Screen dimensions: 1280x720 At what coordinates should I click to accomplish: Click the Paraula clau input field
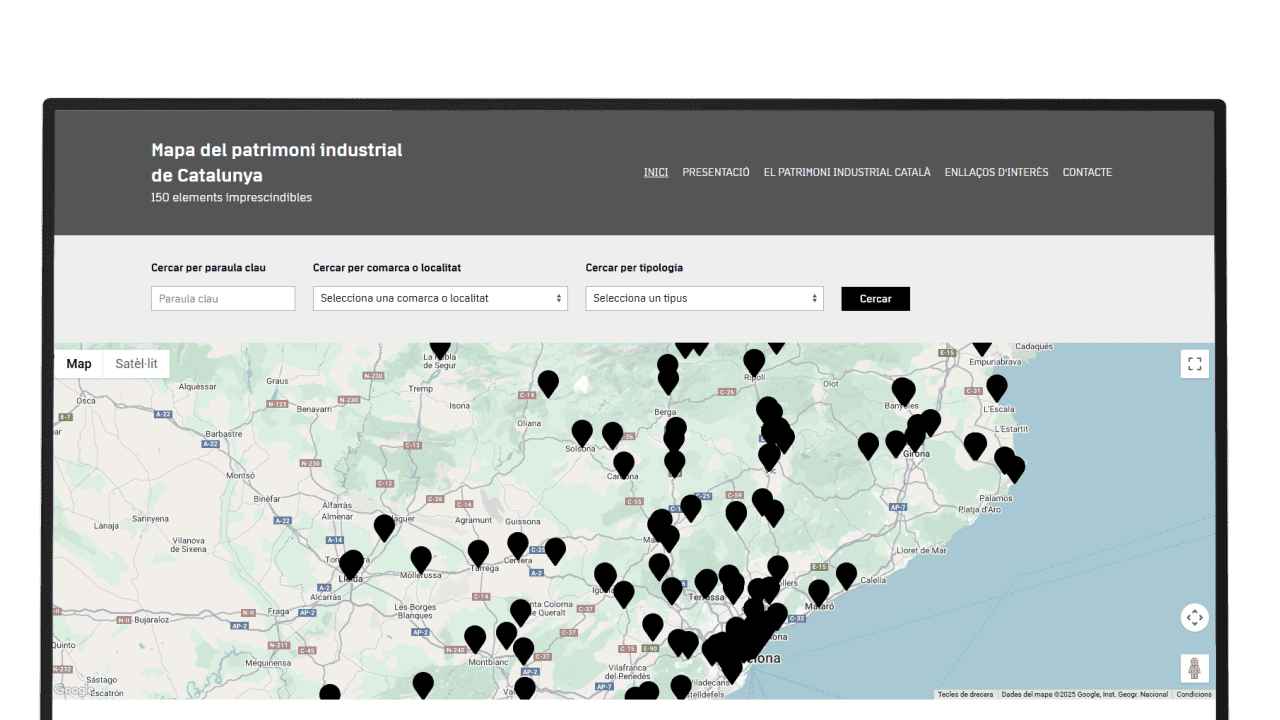click(x=223, y=298)
